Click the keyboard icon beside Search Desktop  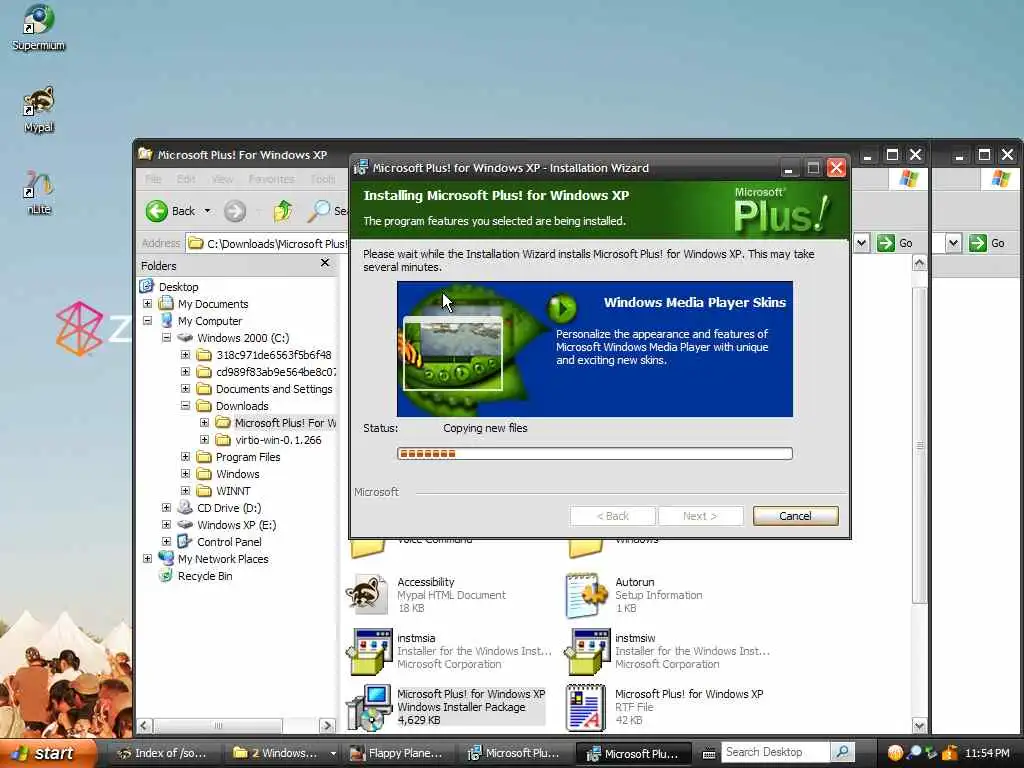click(709, 754)
